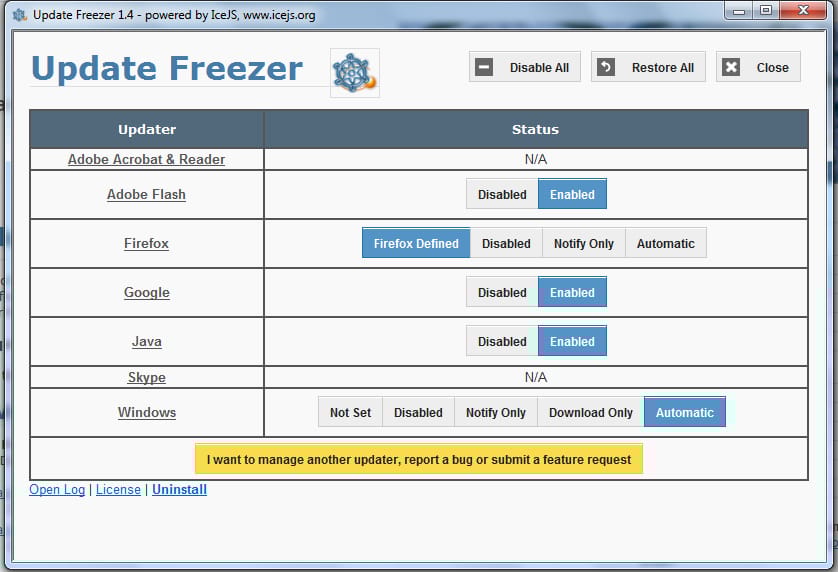Viewport: 838px width, 572px height.
Task: Choose Automatic for Firefox updates
Action: [665, 244]
